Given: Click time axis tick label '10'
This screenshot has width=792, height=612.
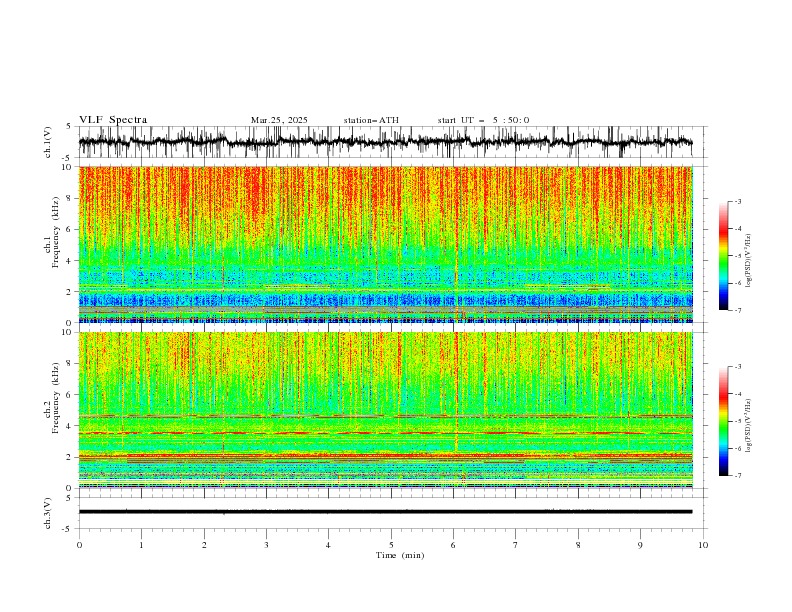Looking at the screenshot, I should [703, 545].
